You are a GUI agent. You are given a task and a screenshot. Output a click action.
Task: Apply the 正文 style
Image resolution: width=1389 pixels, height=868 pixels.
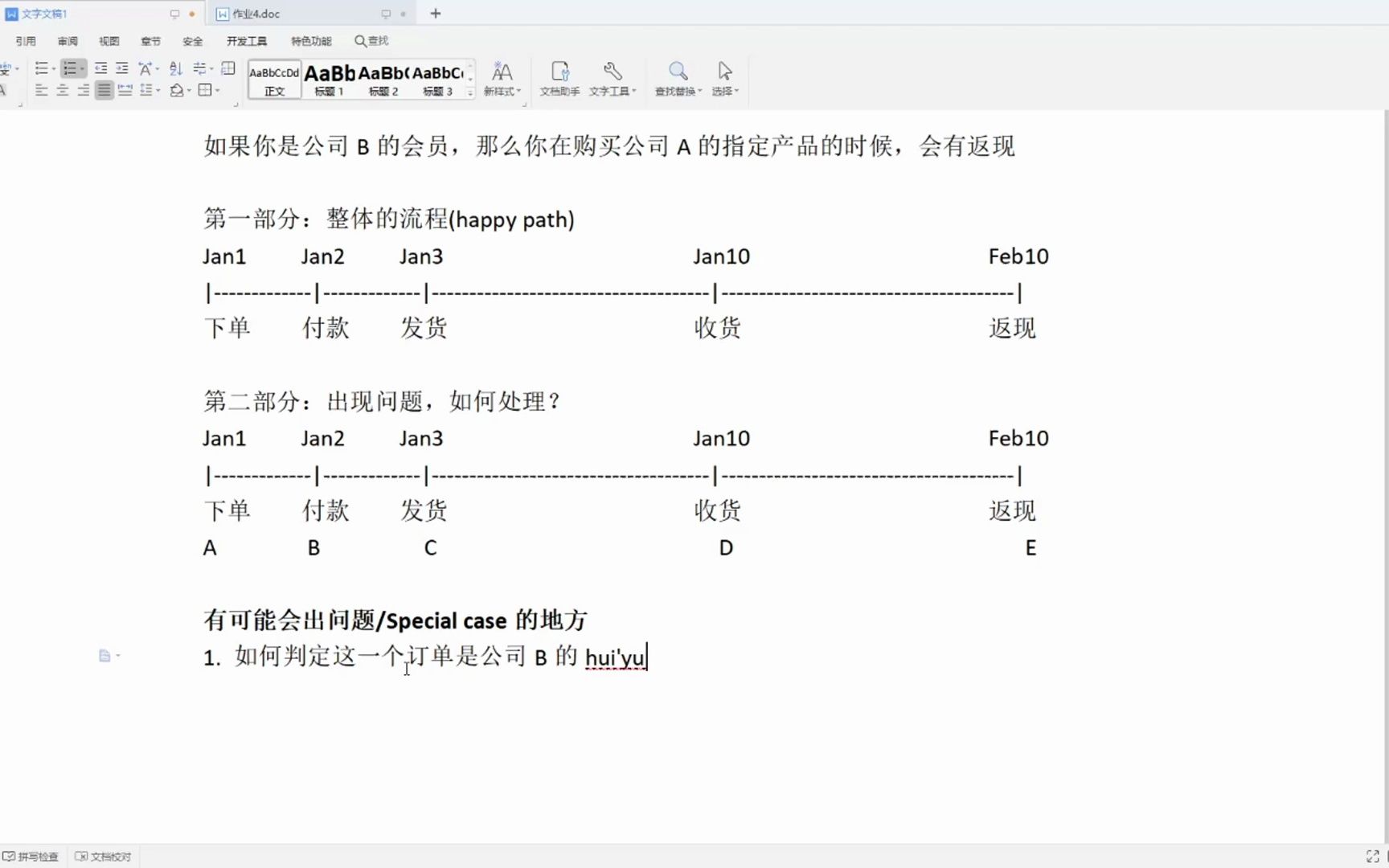274,80
